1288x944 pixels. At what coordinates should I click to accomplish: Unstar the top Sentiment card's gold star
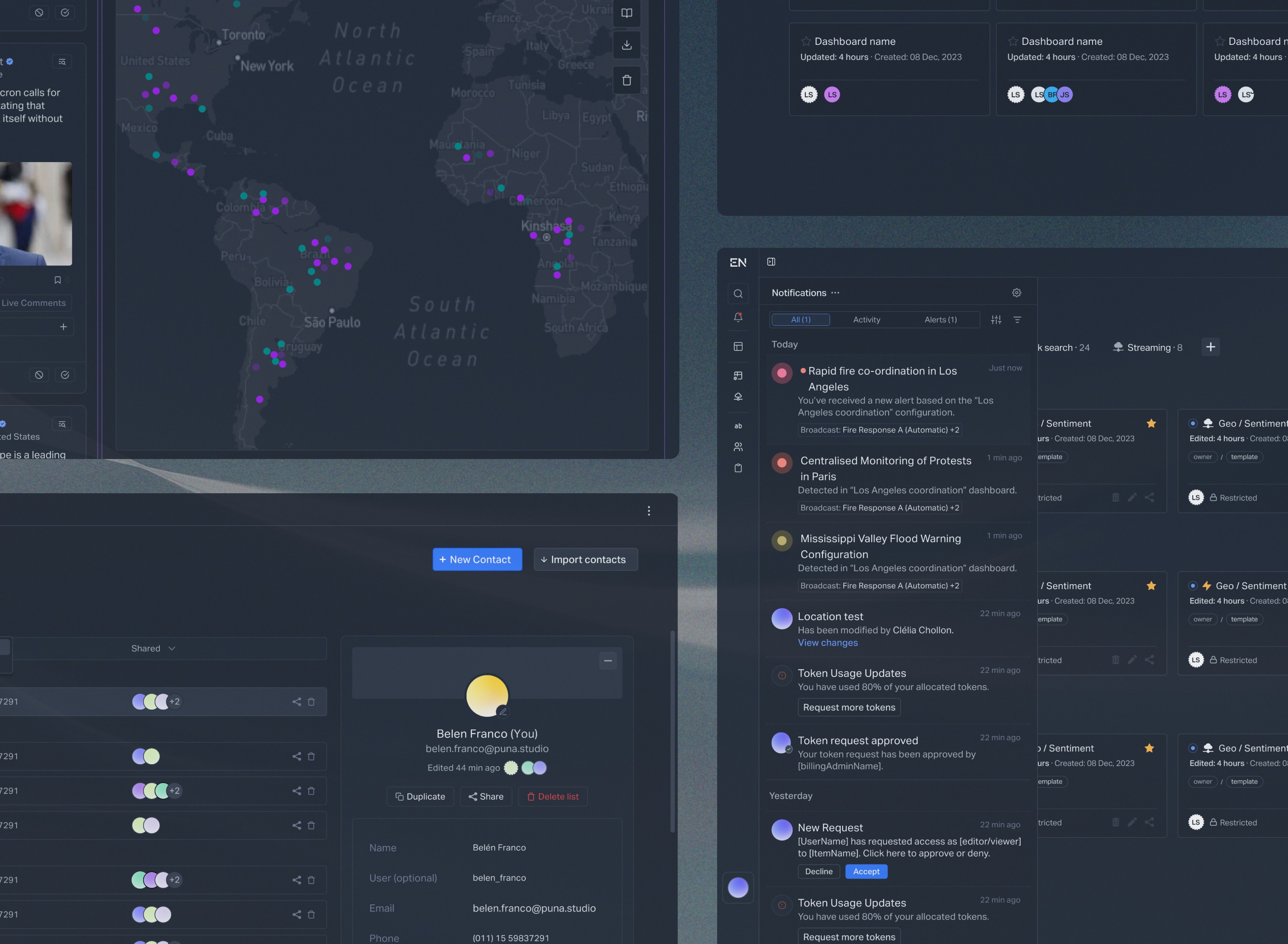tap(1151, 424)
